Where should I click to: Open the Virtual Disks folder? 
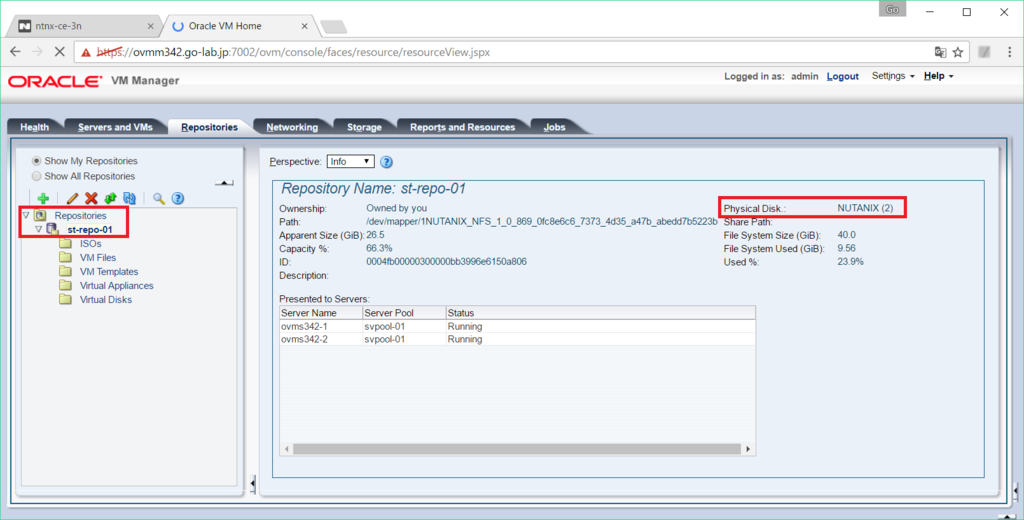pos(106,300)
